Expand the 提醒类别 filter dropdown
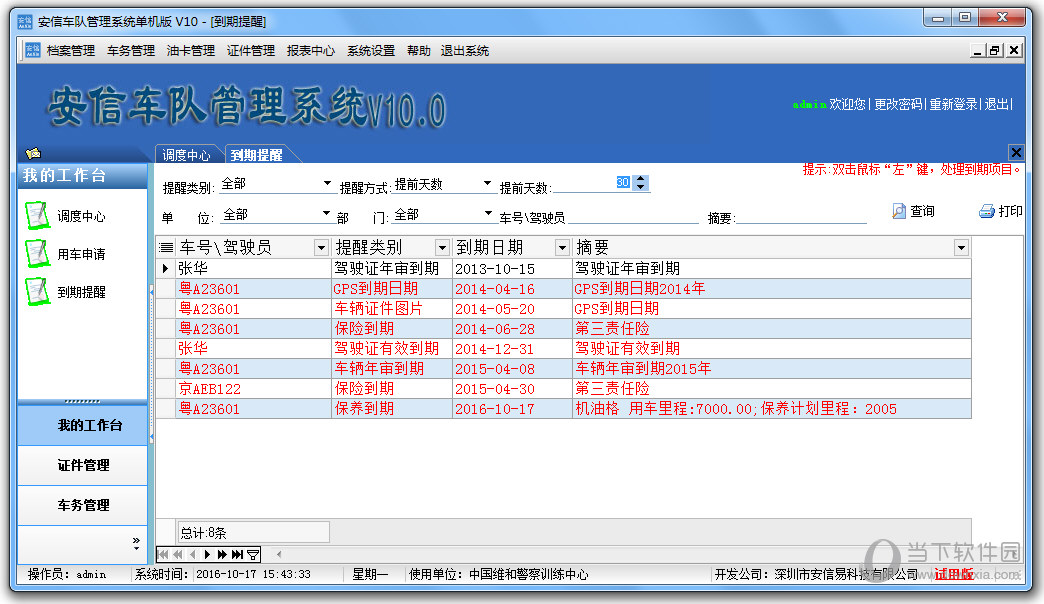The width and height of the screenshot is (1044, 604). click(327, 184)
